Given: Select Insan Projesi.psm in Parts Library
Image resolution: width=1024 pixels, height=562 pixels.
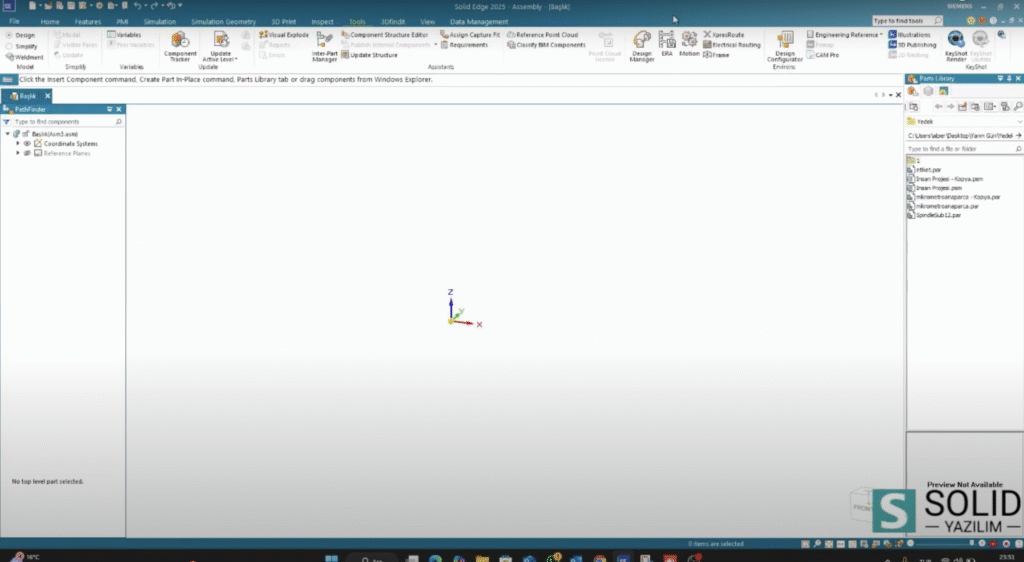Looking at the screenshot, I should [935, 188].
